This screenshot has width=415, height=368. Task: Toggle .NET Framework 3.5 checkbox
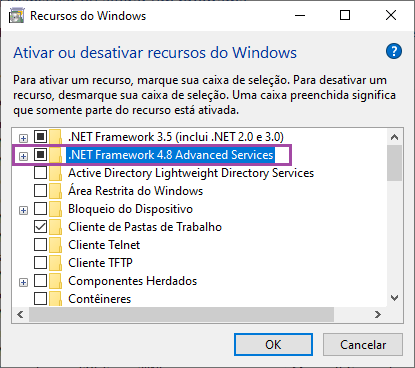point(41,137)
